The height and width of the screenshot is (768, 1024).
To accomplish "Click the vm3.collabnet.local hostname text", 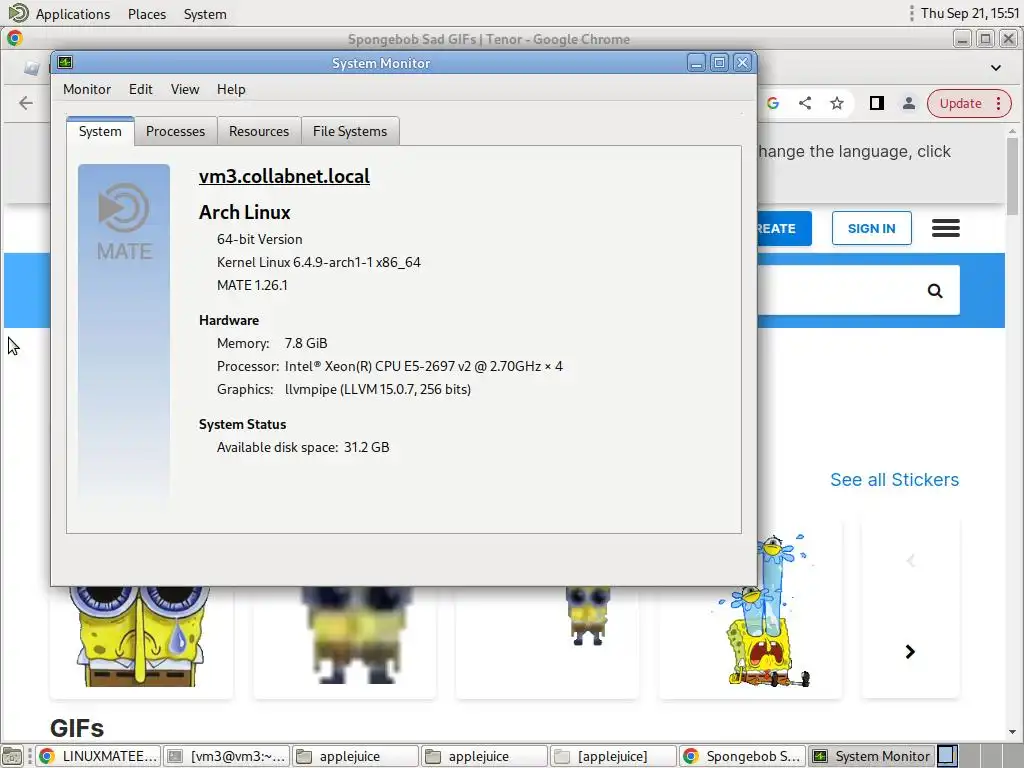I will [284, 176].
